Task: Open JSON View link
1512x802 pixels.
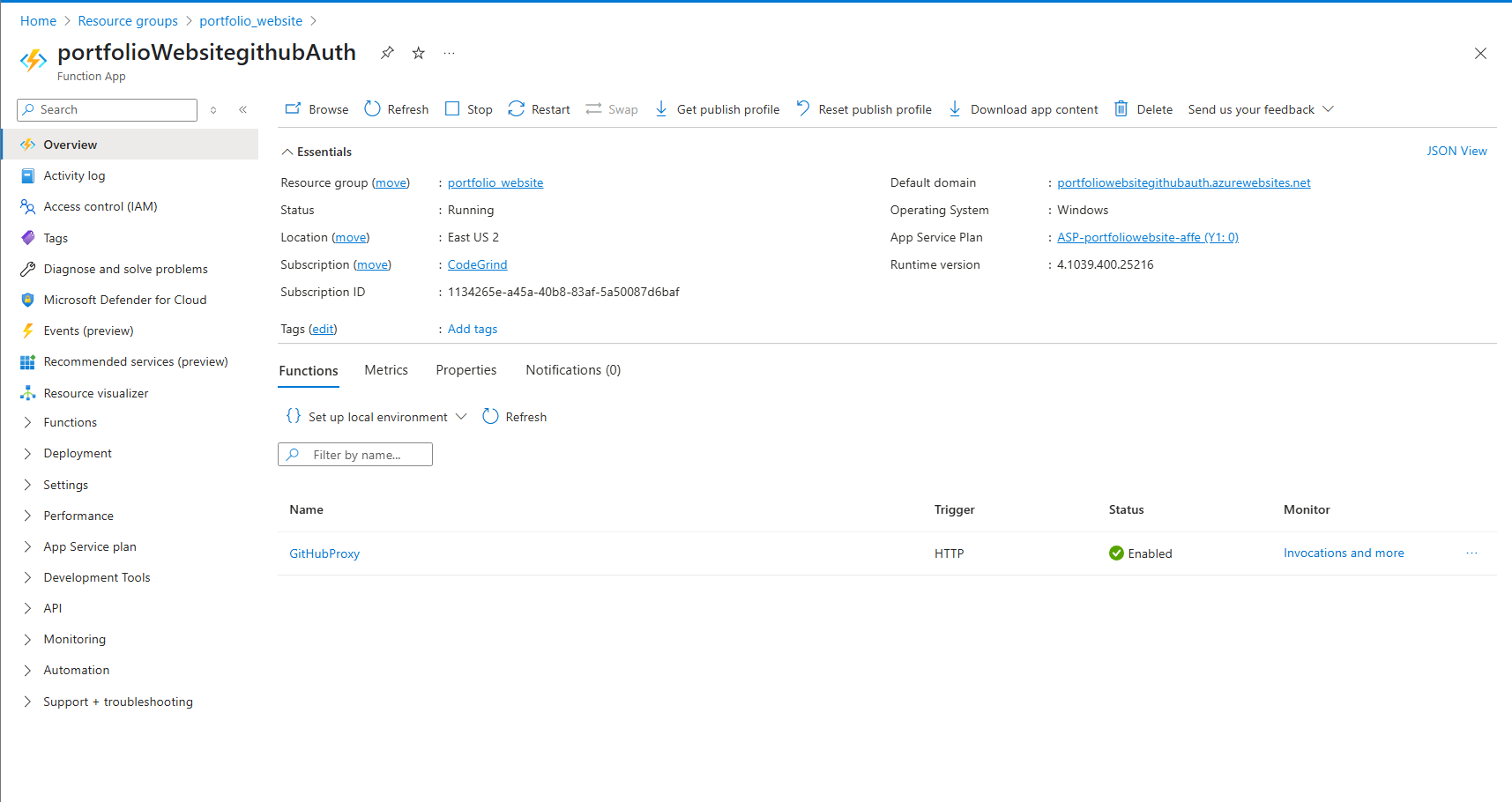Action: pyautogui.click(x=1456, y=151)
